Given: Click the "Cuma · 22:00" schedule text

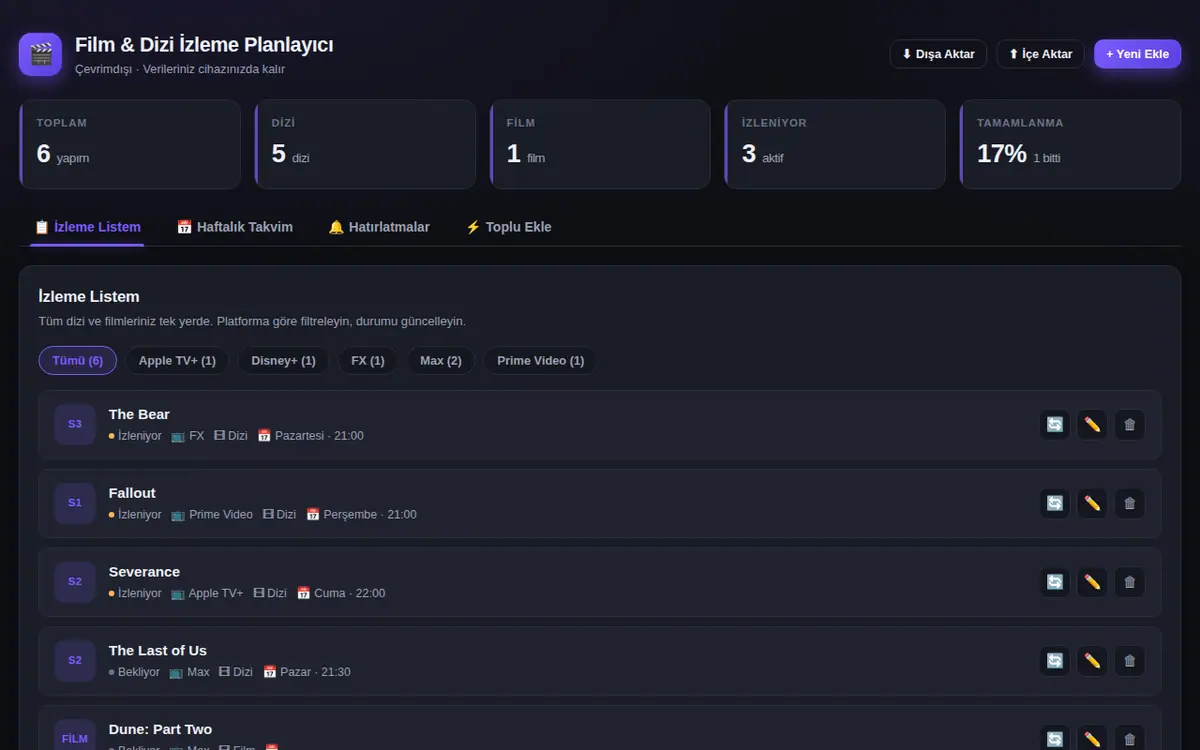Looking at the screenshot, I should 349,593.
